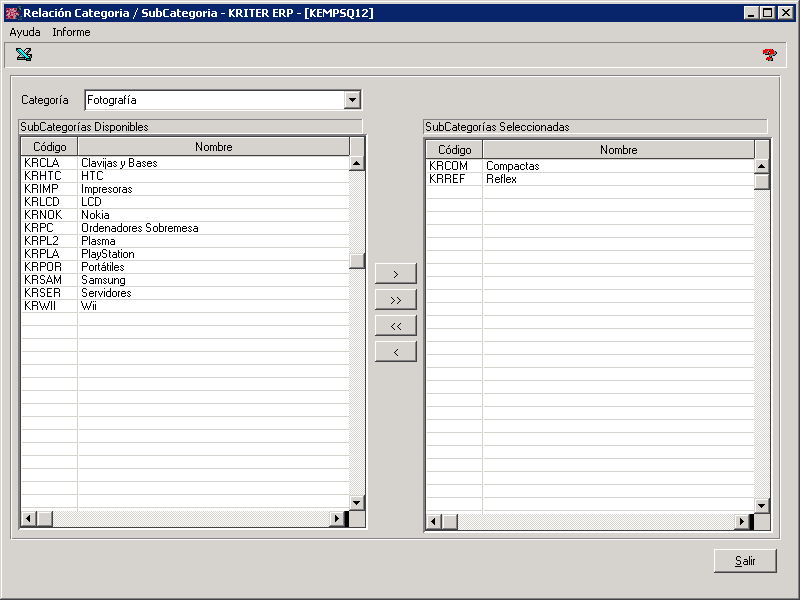
Task: Click Disponibles horizontal scroll right arrow
Action: [336, 519]
